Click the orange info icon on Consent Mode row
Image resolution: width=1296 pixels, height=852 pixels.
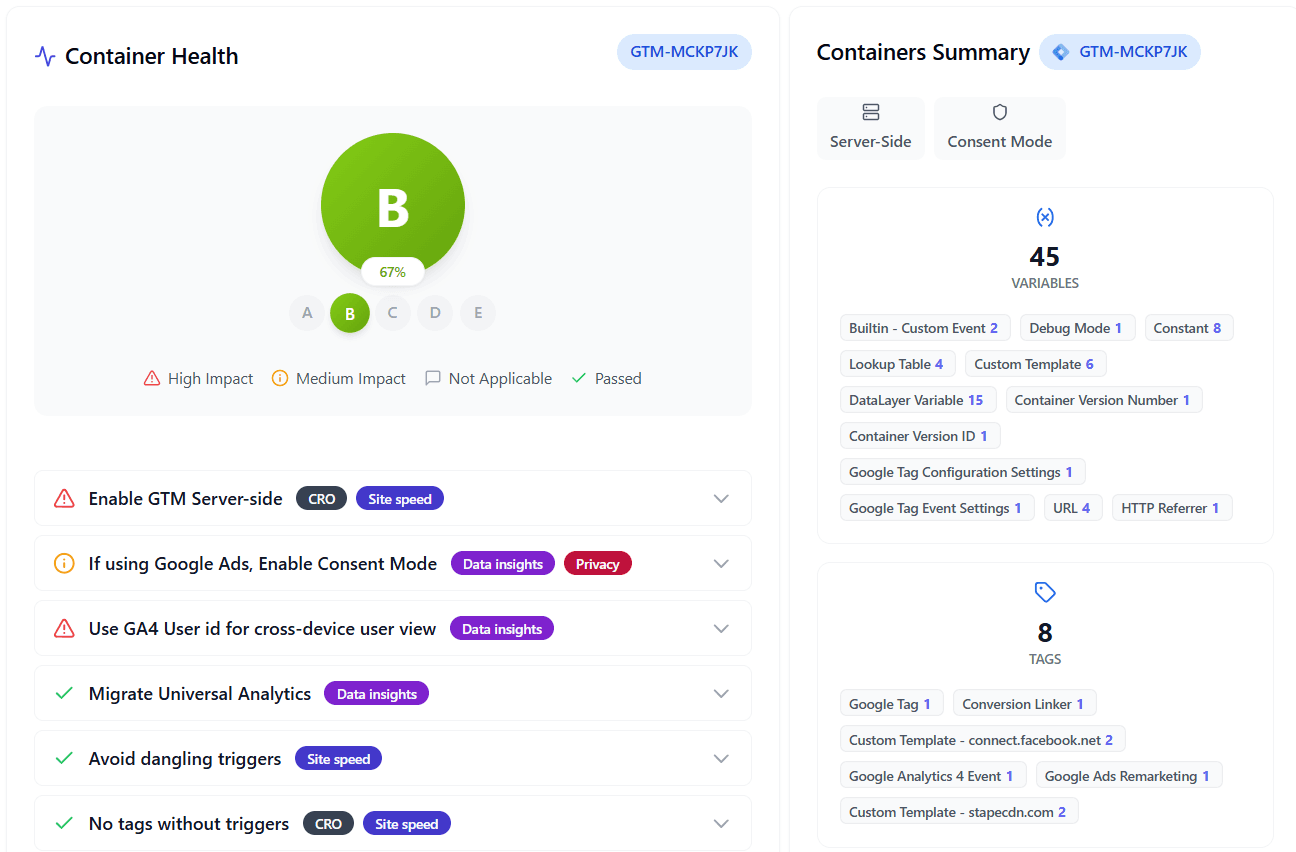click(x=64, y=563)
